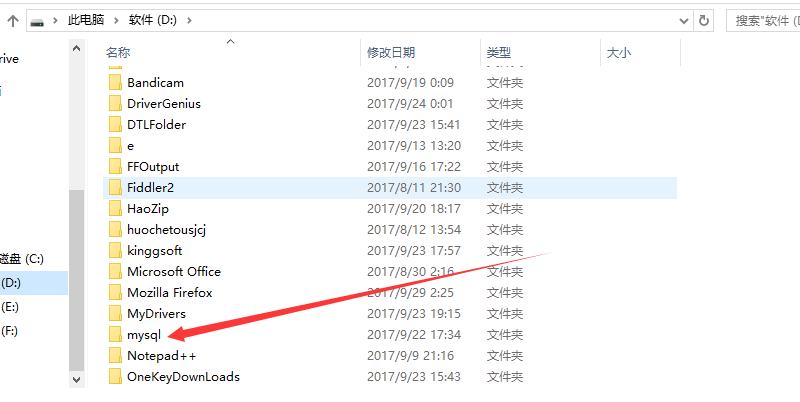The width and height of the screenshot is (800, 402).
Task: Select the Fiddler2 folder icon
Action: [115, 188]
